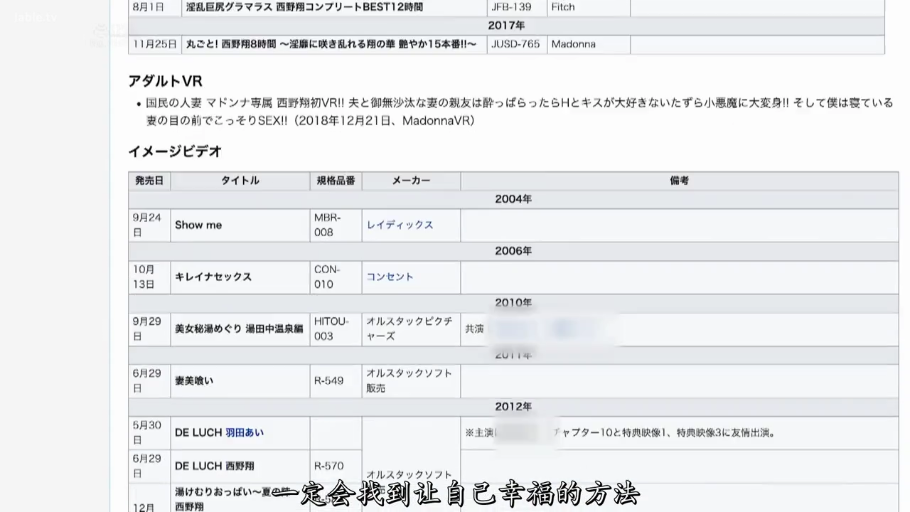Click the 規格品番 column header
Screen dimensions: 910x512
click(335, 181)
